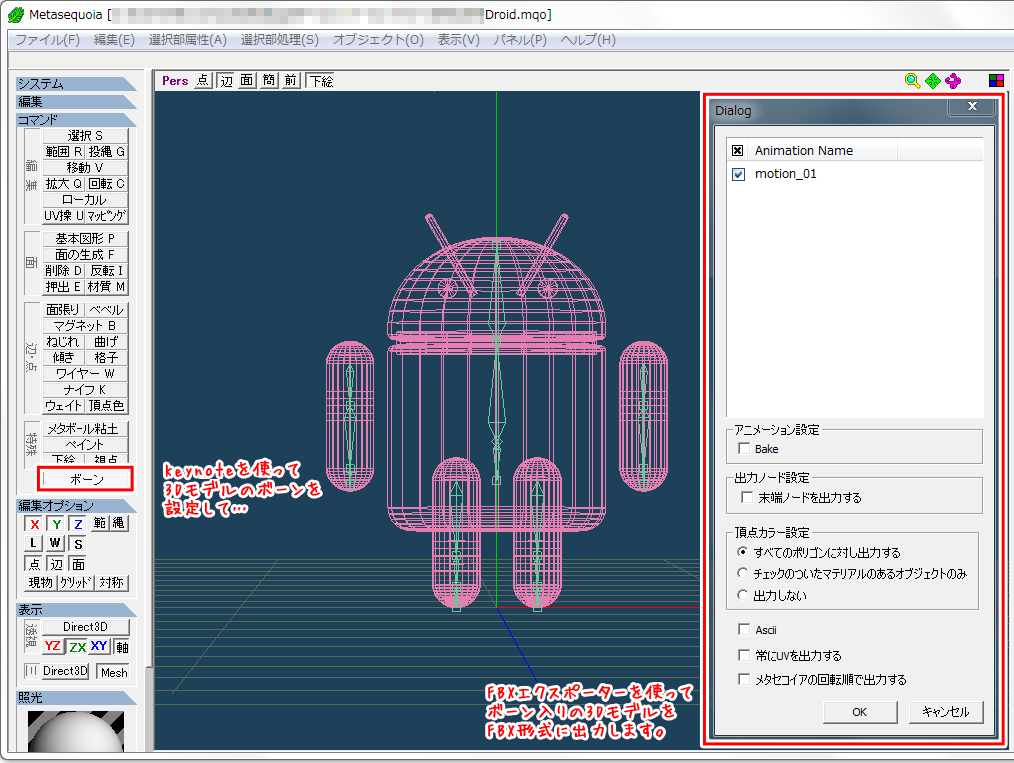Screen dimensions: 1014x763
Task: Click the Pers projection label in viewport toolbar
Action: (x=175, y=81)
